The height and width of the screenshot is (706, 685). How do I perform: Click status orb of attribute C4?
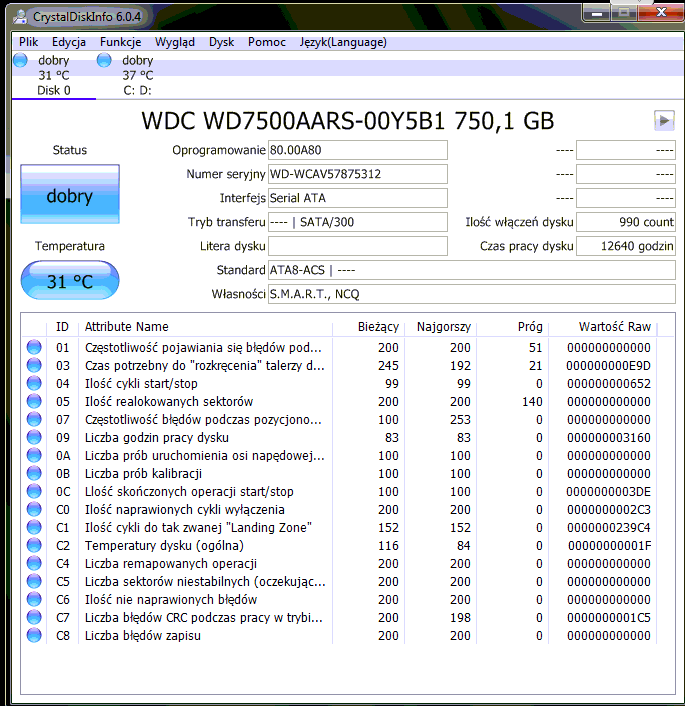[x=34, y=563]
